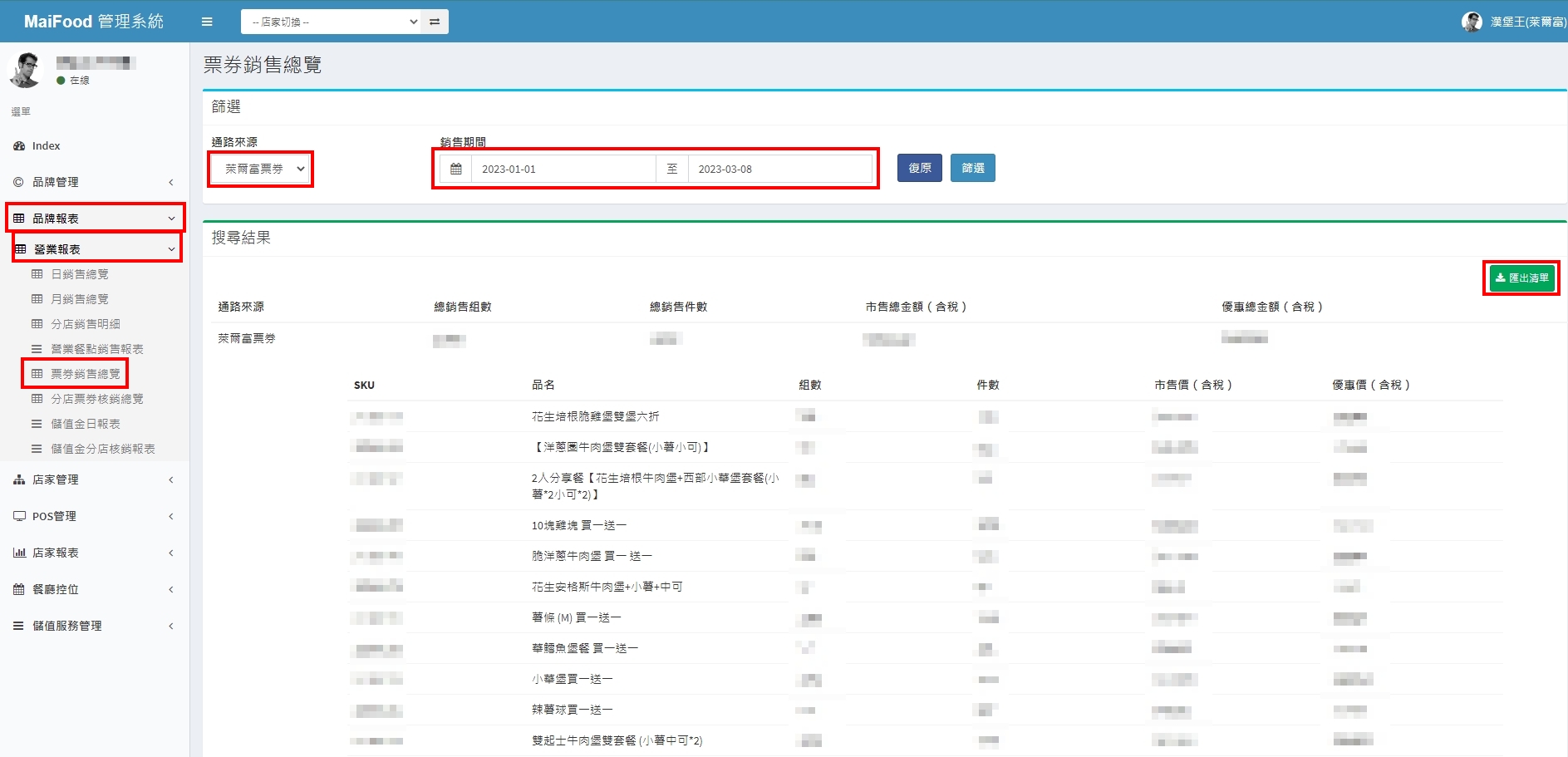Collapse the 營業報表 submenu

pos(96,249)
